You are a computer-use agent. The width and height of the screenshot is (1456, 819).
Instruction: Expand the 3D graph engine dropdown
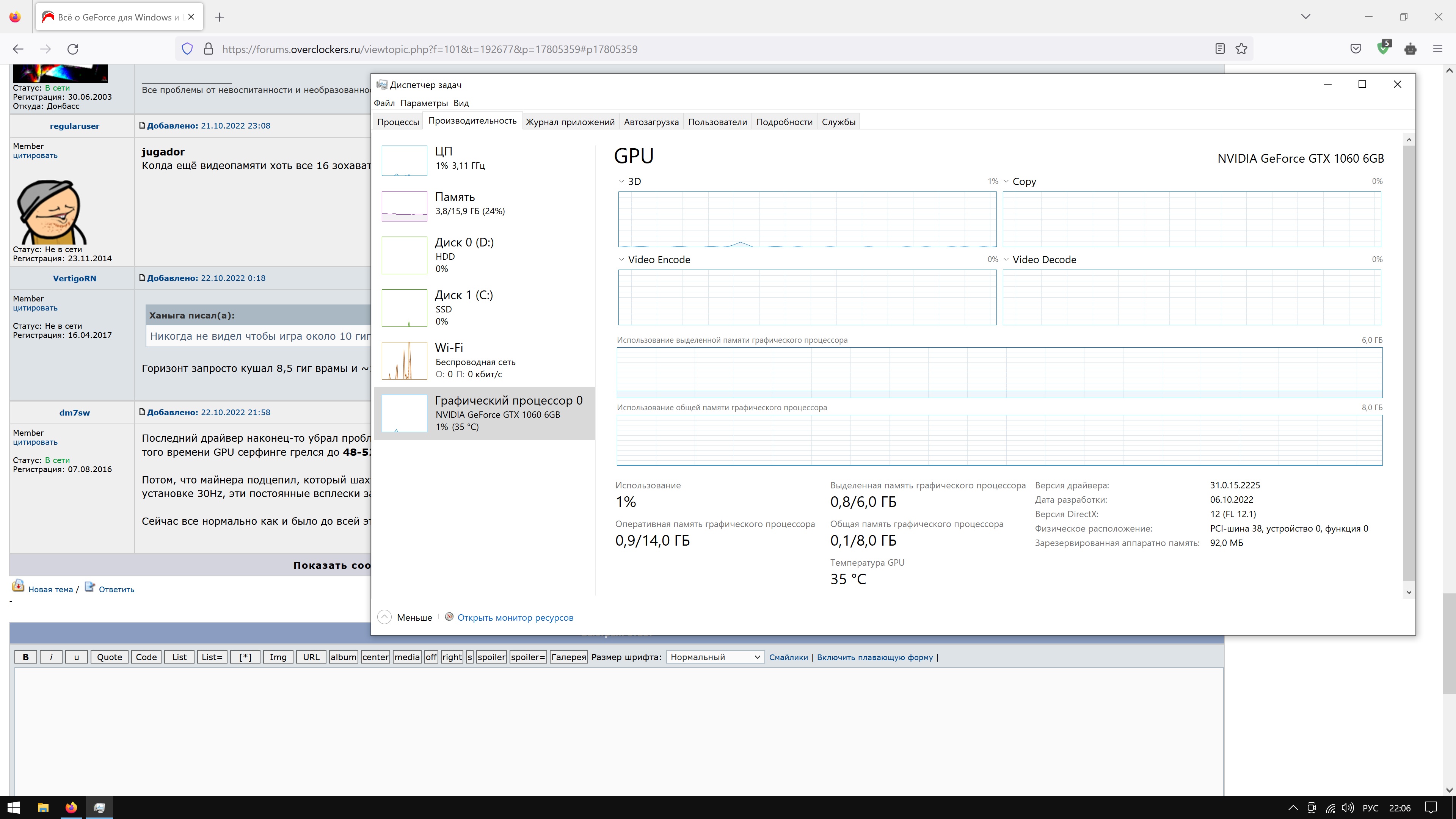pos(622,182)
